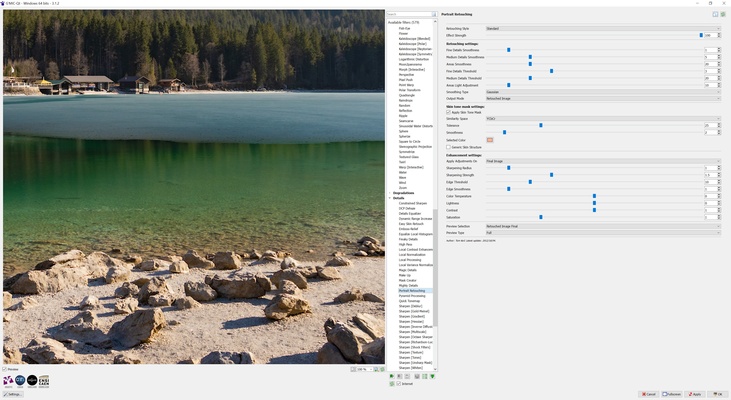Open the Preview Selection dropdown
Image resolution: width=731 pixels, height=400 pixels.
pos(603,226)
